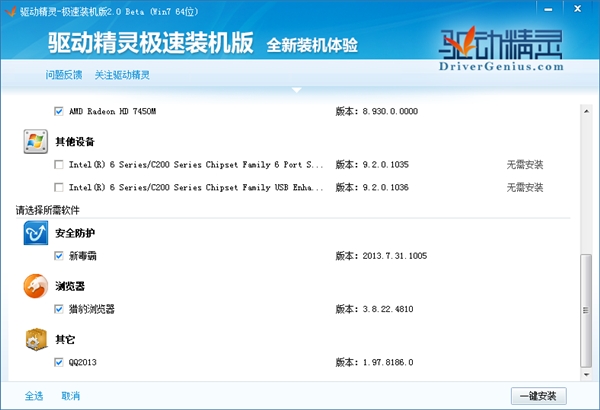Click version text 2013.7.31.1005
This screenshot has width=600, height=410.
(x=395, y=256)
